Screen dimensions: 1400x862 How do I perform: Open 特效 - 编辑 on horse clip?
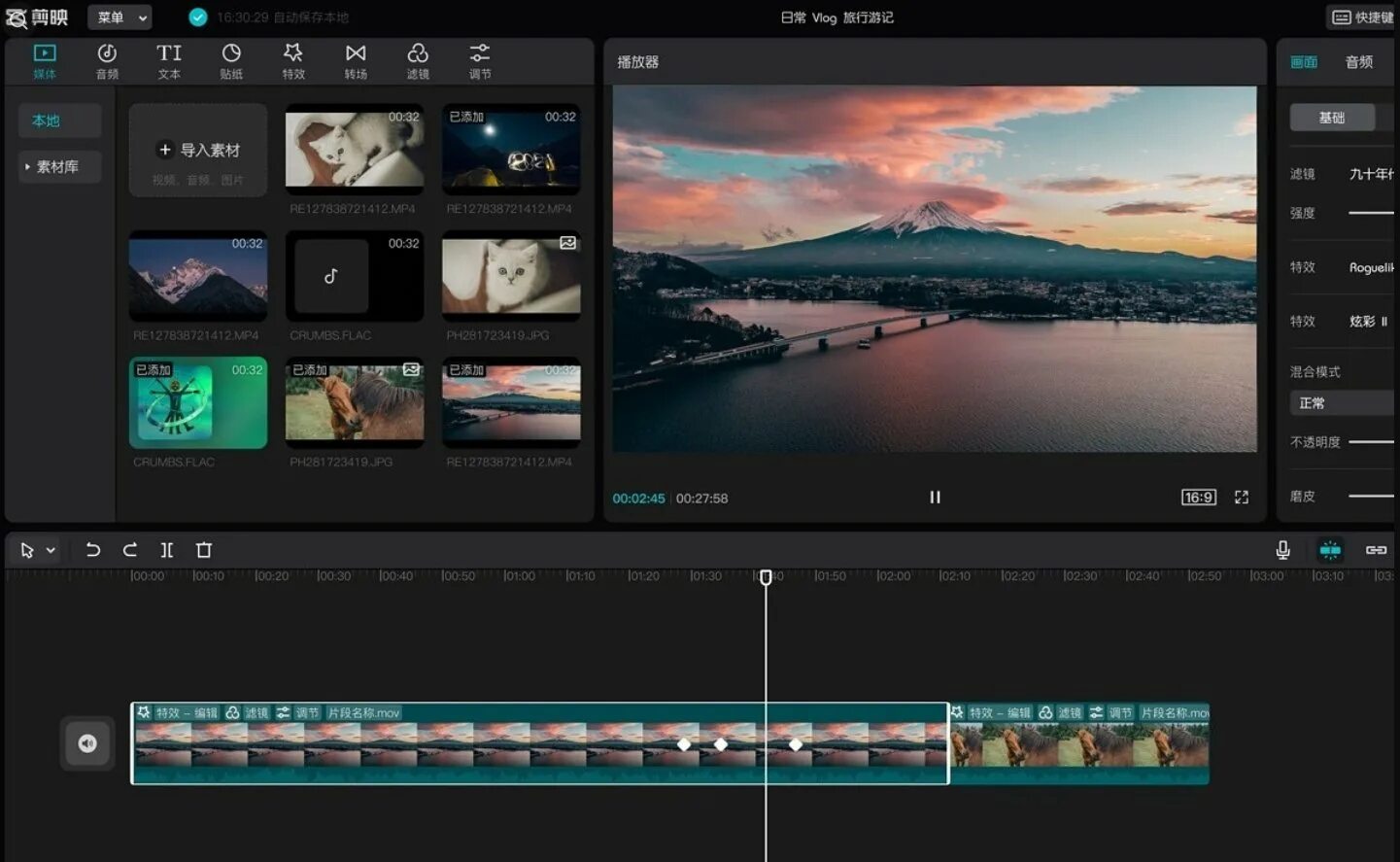pos(991,712)
